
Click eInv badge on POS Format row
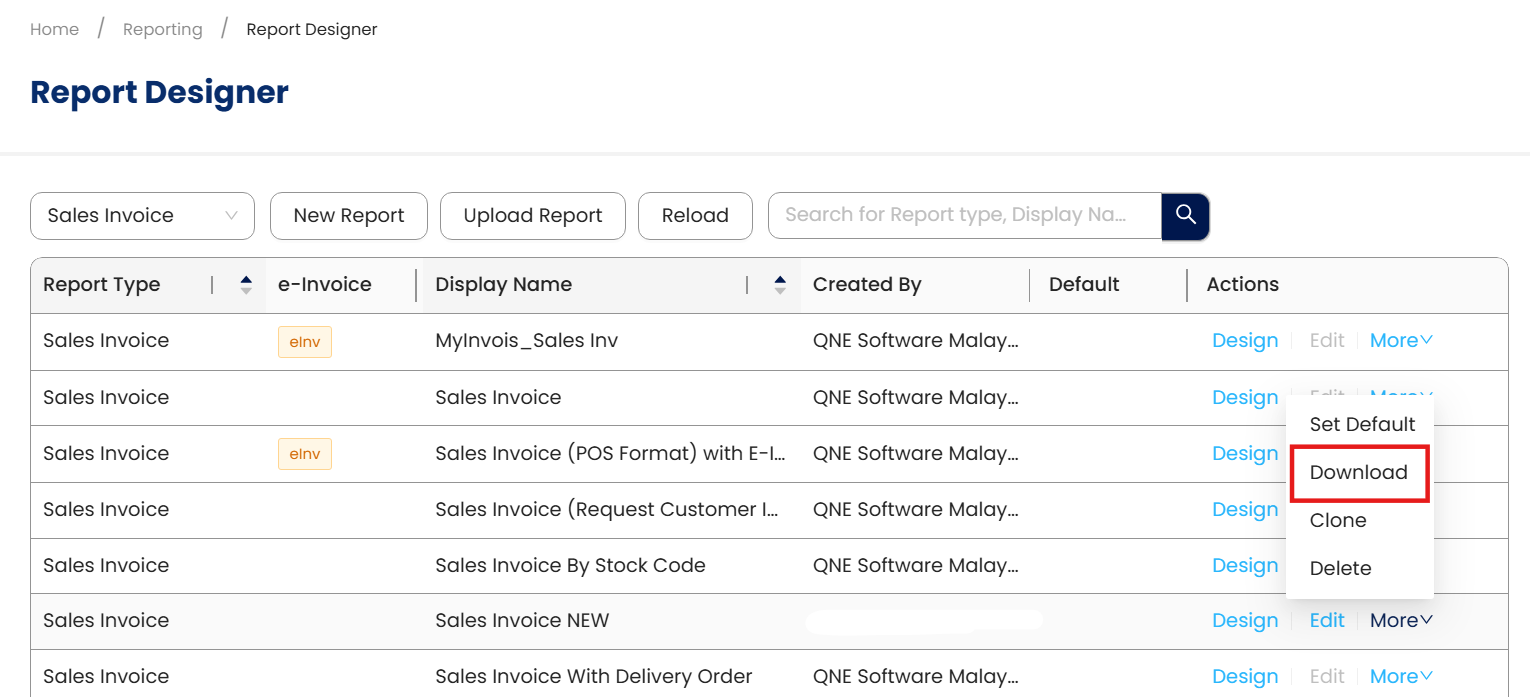305,454
